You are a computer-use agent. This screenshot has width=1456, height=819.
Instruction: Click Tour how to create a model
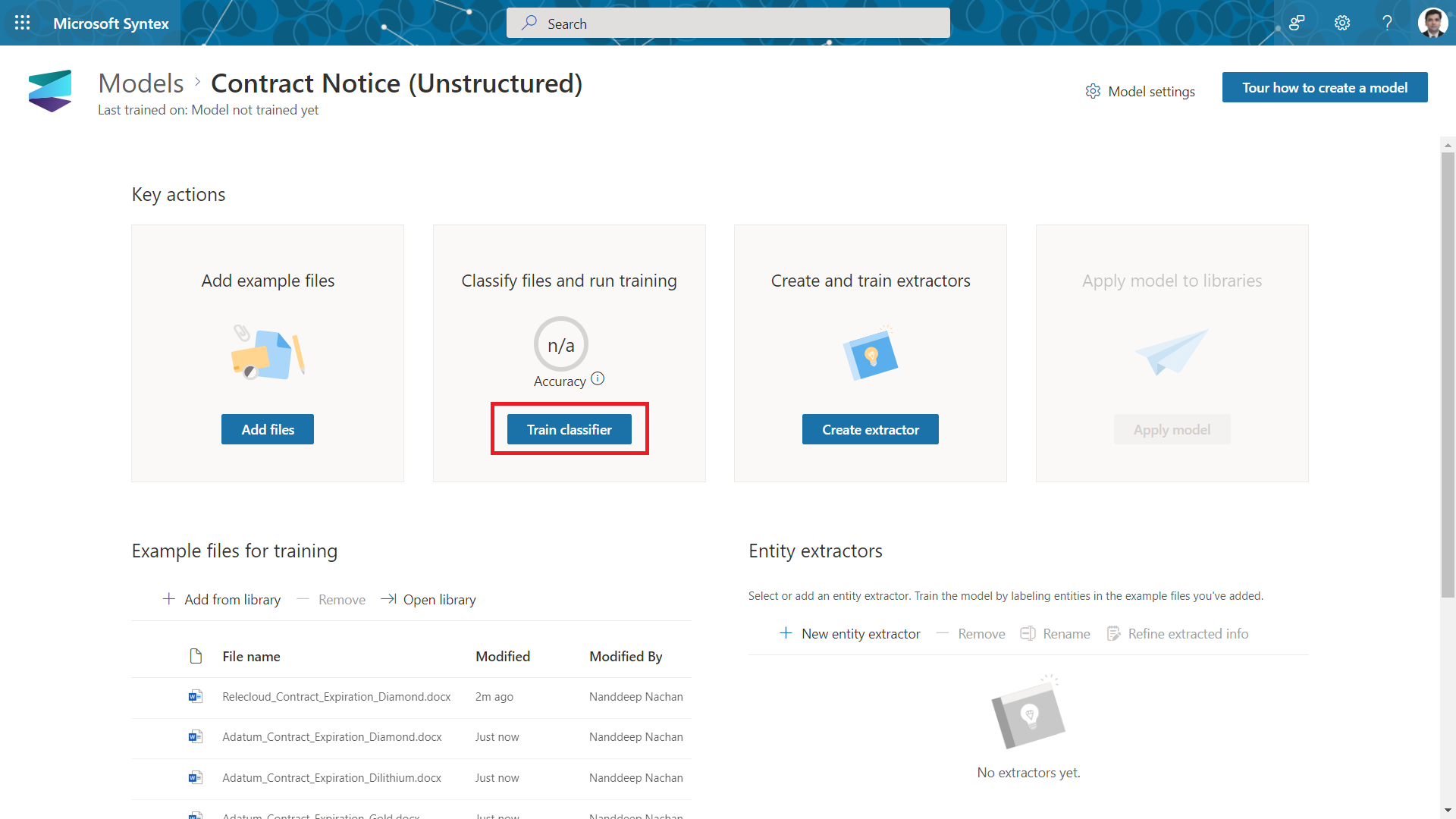[1324, 87]
